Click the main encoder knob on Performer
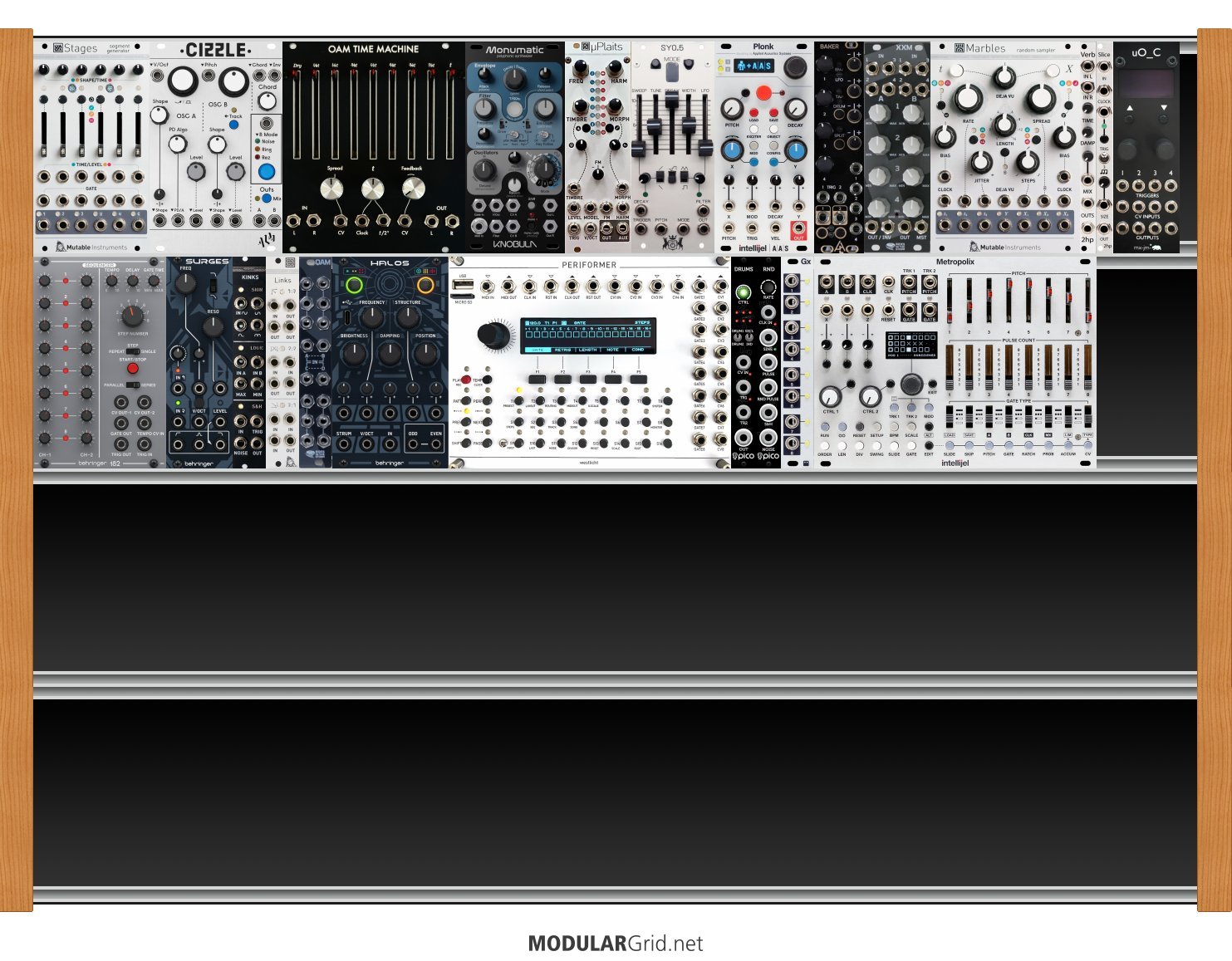This screenshot has width=1232, height=961. pyautogui.click(x=493, y=335)
